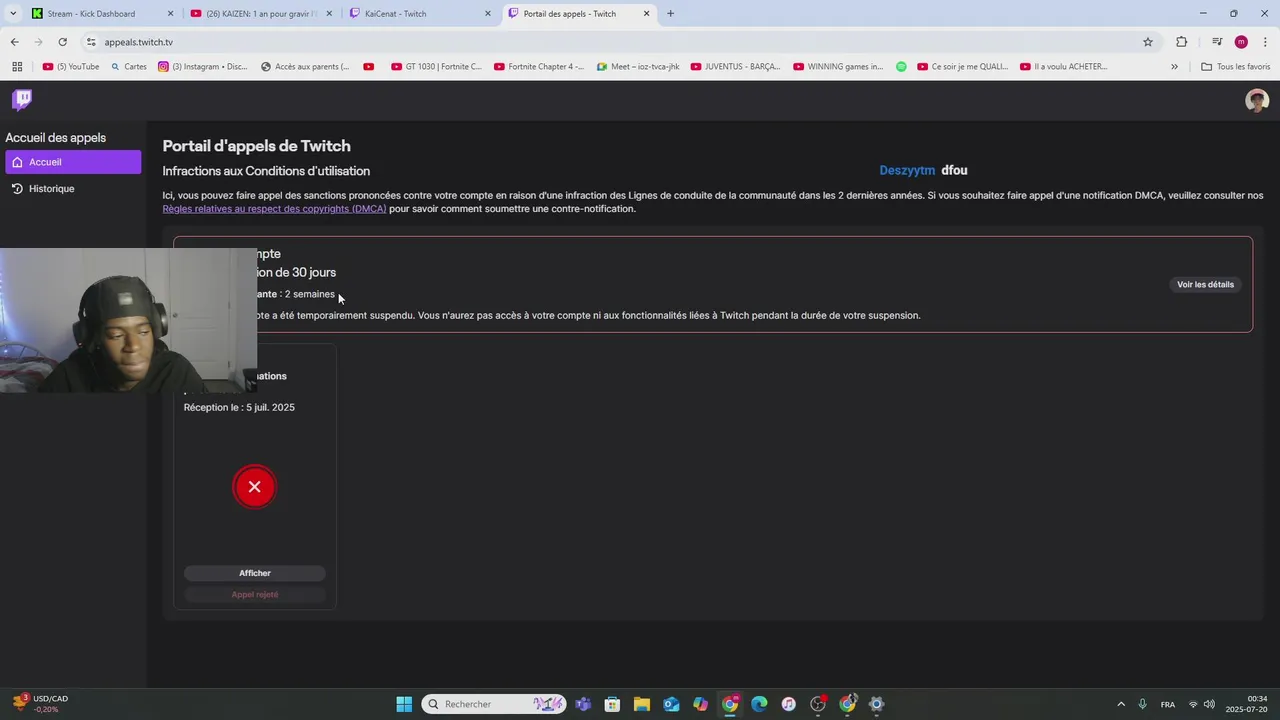1280x720 pixels.
Task: Open the Il a voulu ACHETER bookmark
Action: pyautogui.click(x=1064, y=67)
